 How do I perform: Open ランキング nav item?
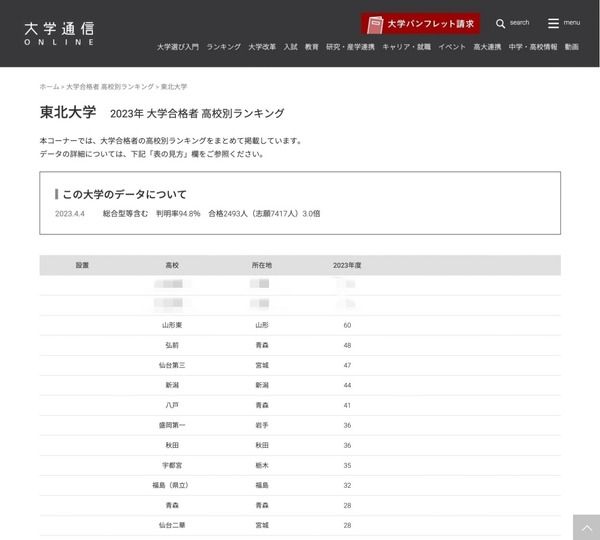click(x=223, y=47)
